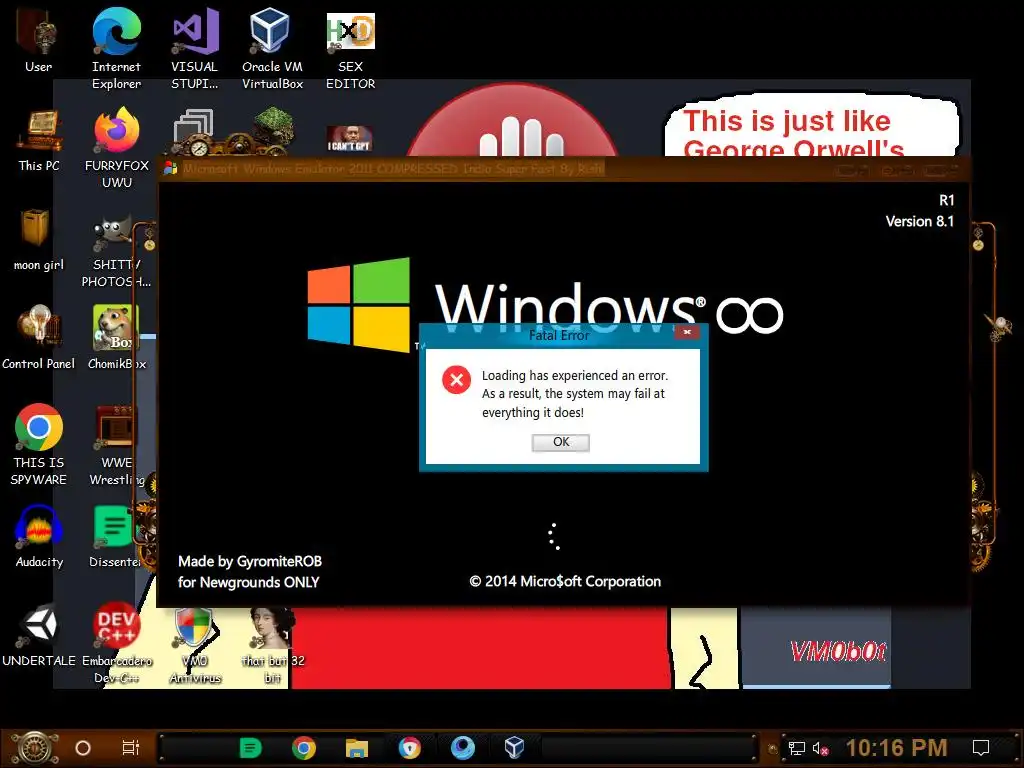Open the I CAN'T GPT thumbnail icon
This screenshot has width=1024, height=768.
point(349,138)
